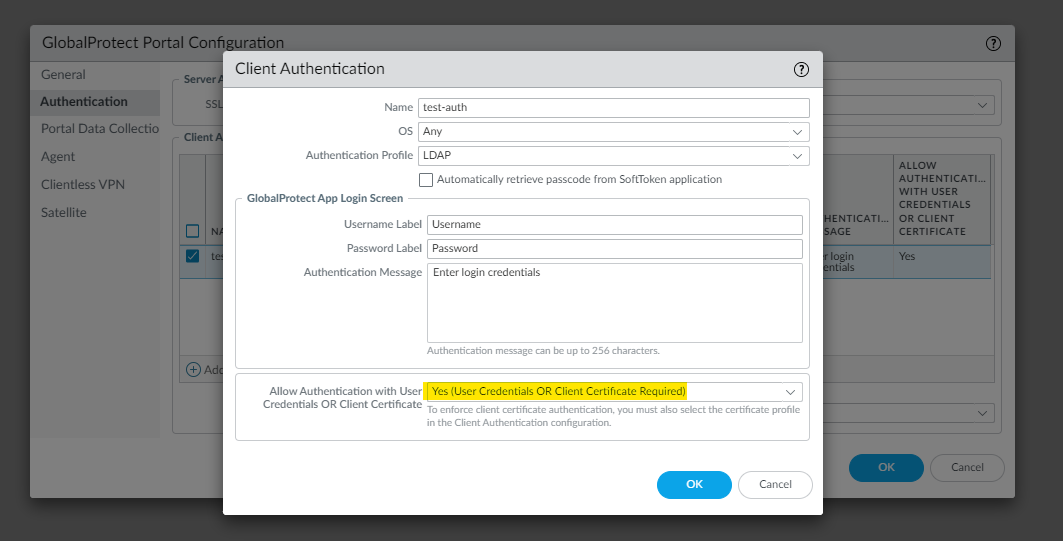
Task: Open the Agent tab
Action: 58,157
